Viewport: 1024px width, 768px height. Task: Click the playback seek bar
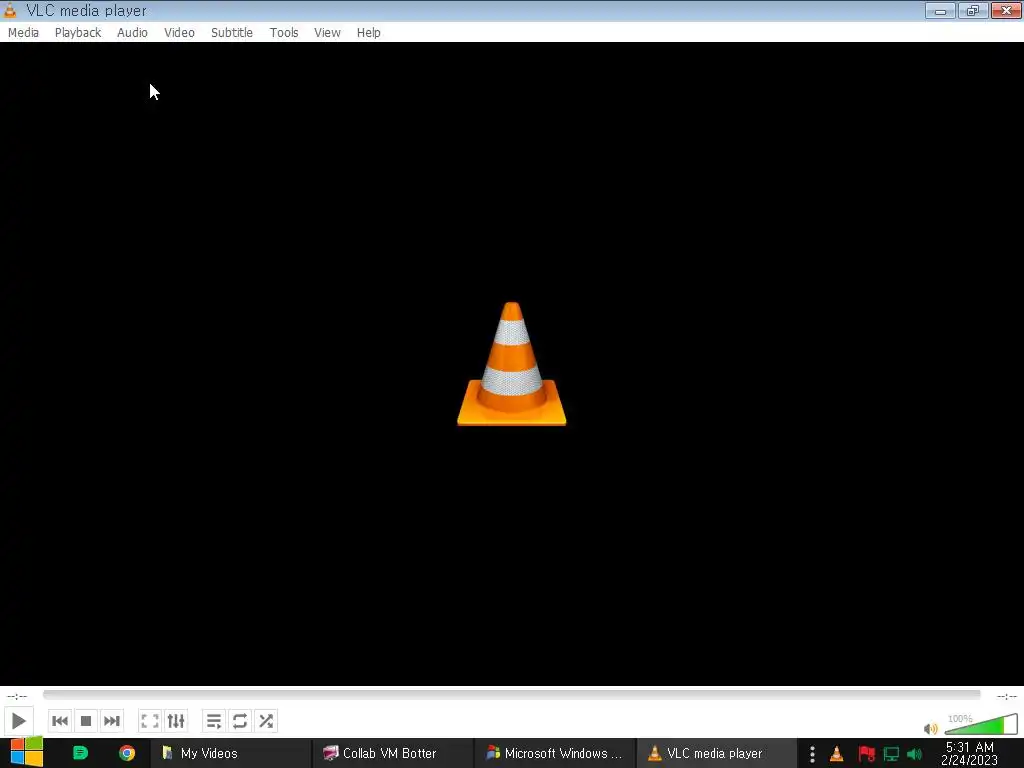click(x=511, y=695)
